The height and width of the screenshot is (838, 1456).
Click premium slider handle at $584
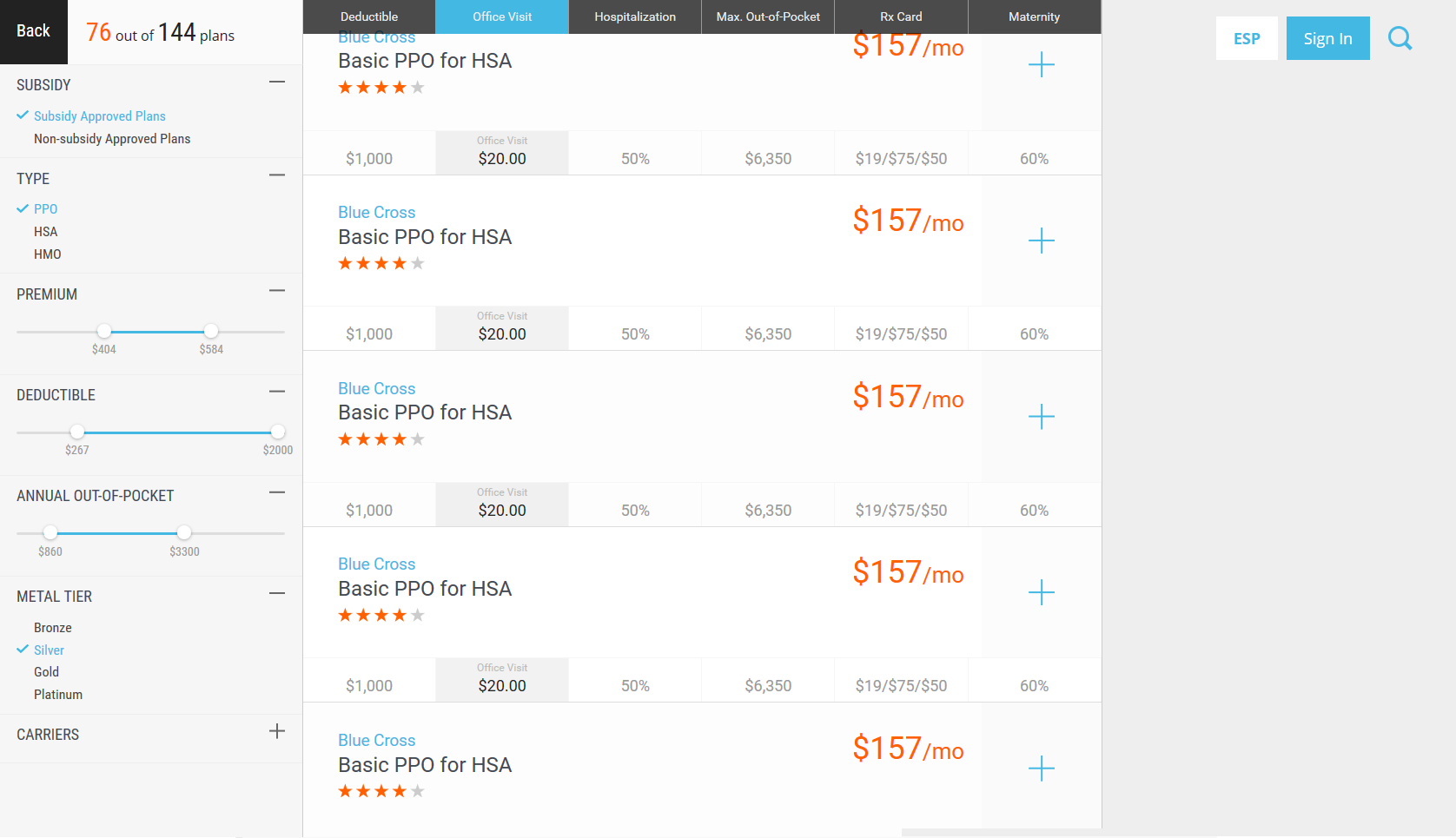coord(211,331)
